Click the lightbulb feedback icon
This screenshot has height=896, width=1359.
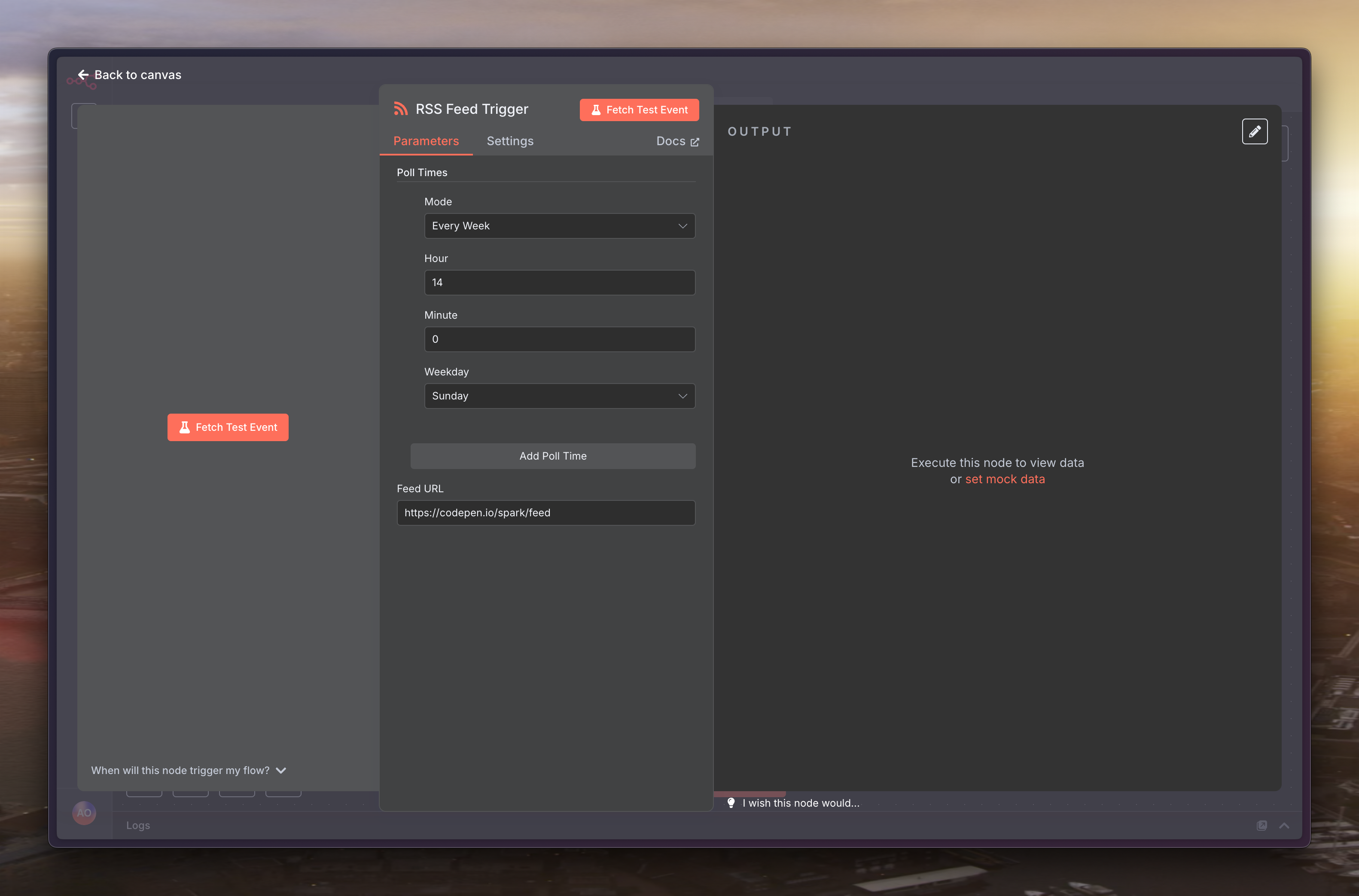(x=731, y=803)
